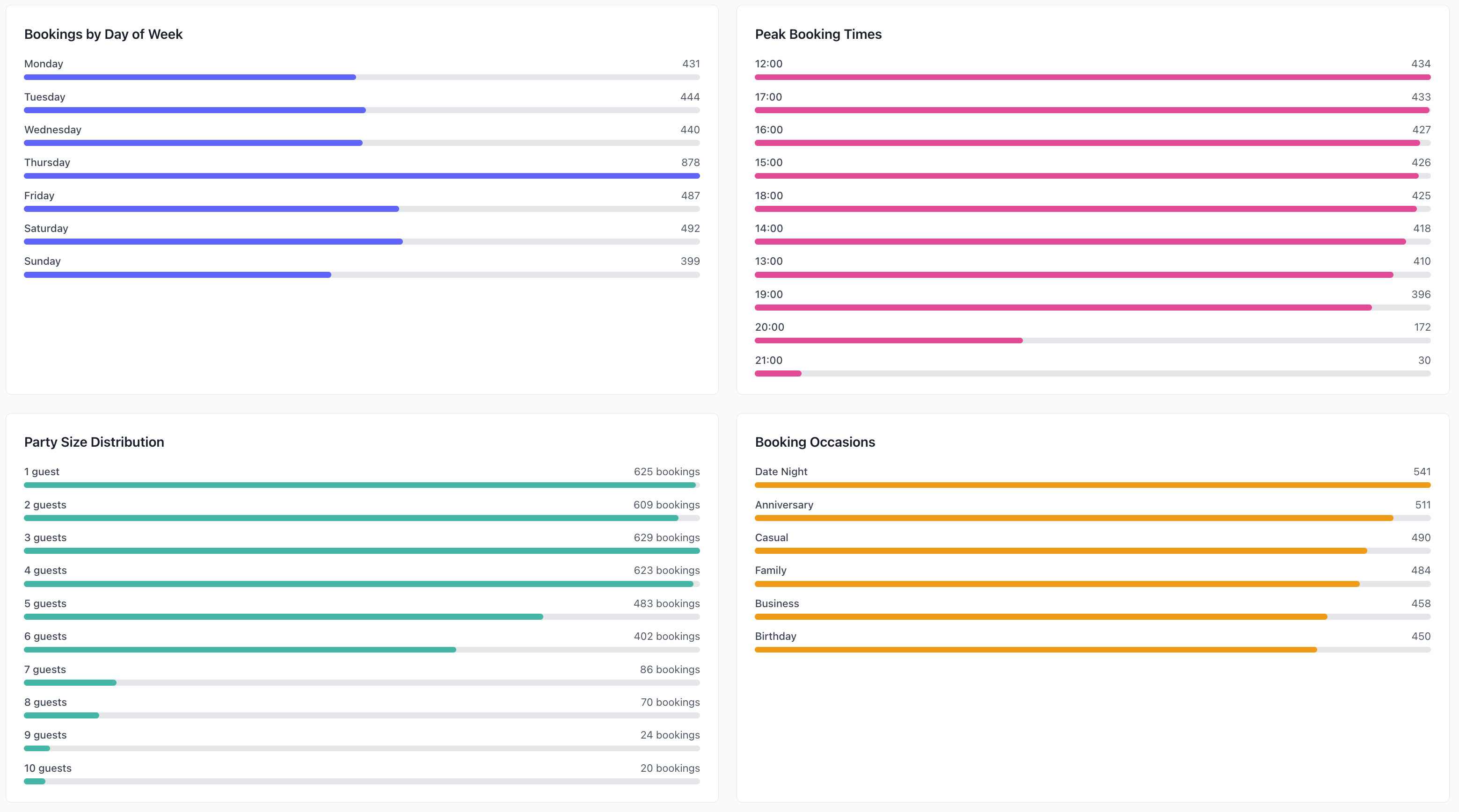
Task: Open the Party Size Distribution heading
Action: click(x=94, y=442)
